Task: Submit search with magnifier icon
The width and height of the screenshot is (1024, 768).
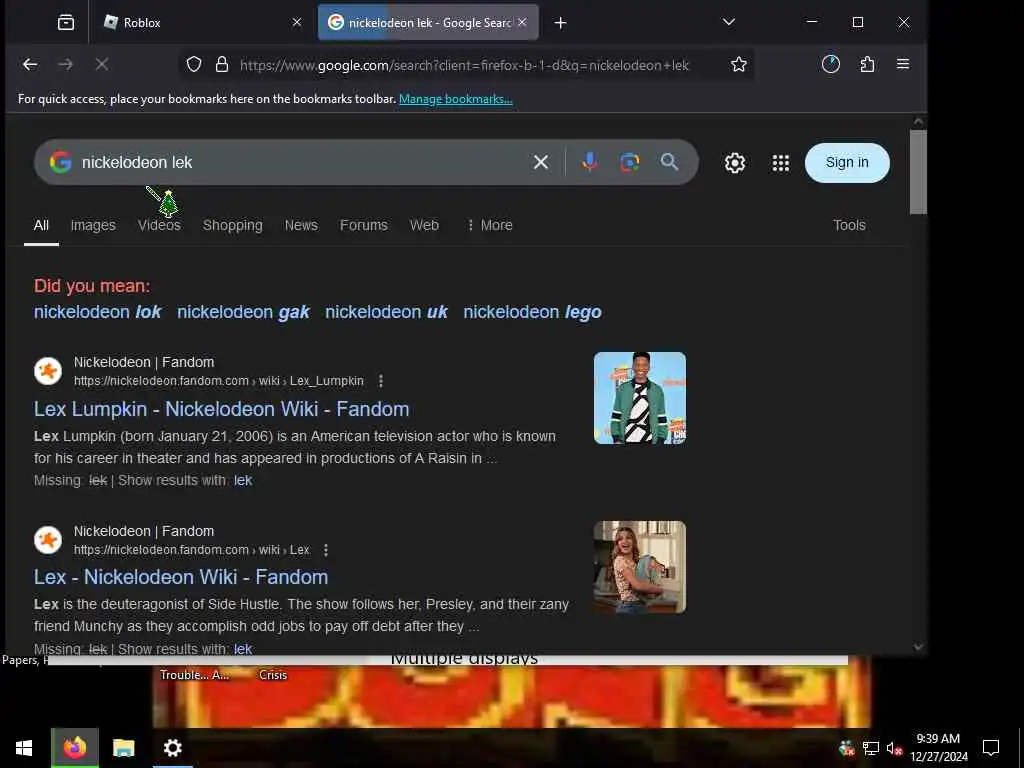Action: (x=669, y=162)
